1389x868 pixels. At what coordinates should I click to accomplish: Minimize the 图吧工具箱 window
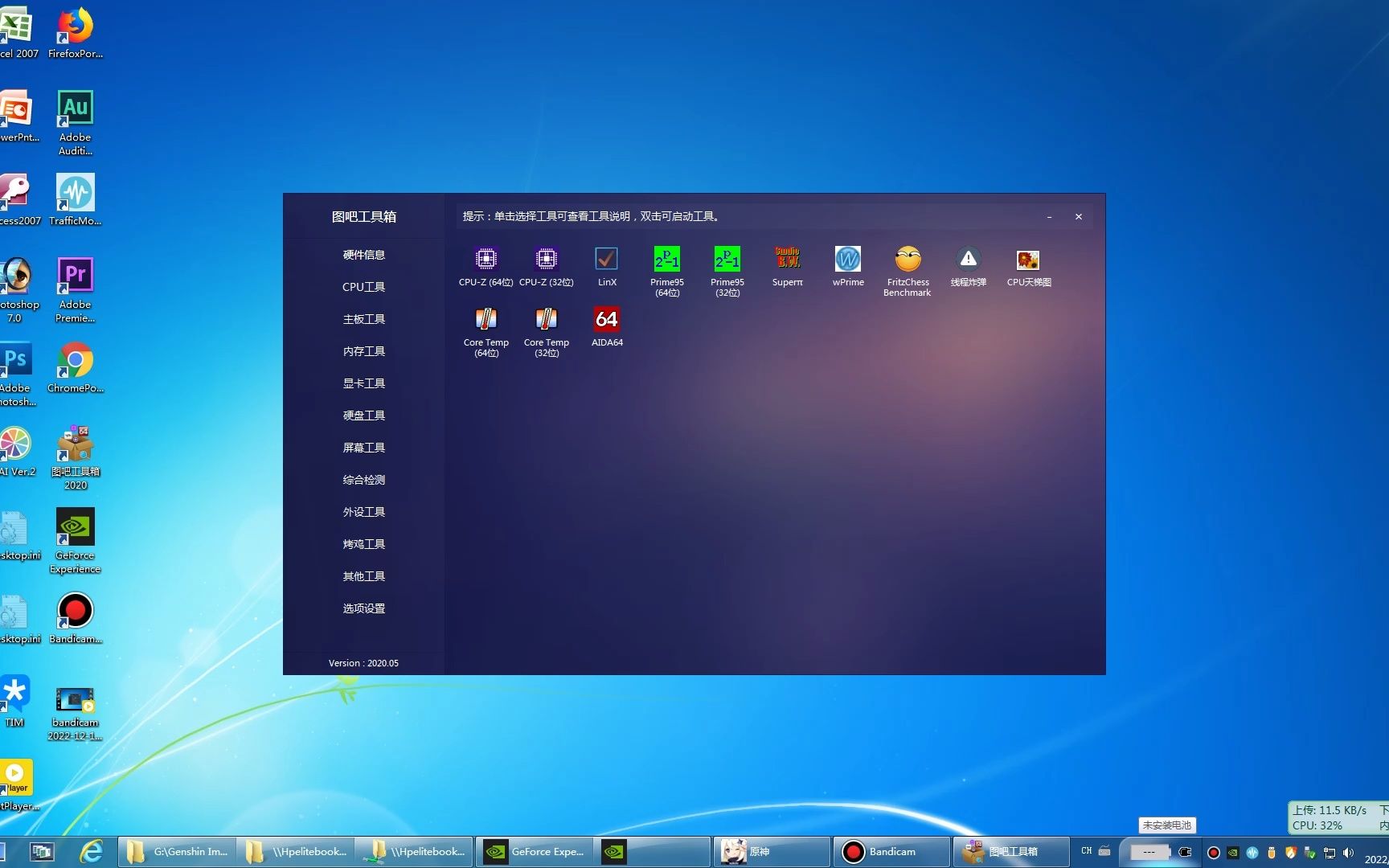point(1049,217)
